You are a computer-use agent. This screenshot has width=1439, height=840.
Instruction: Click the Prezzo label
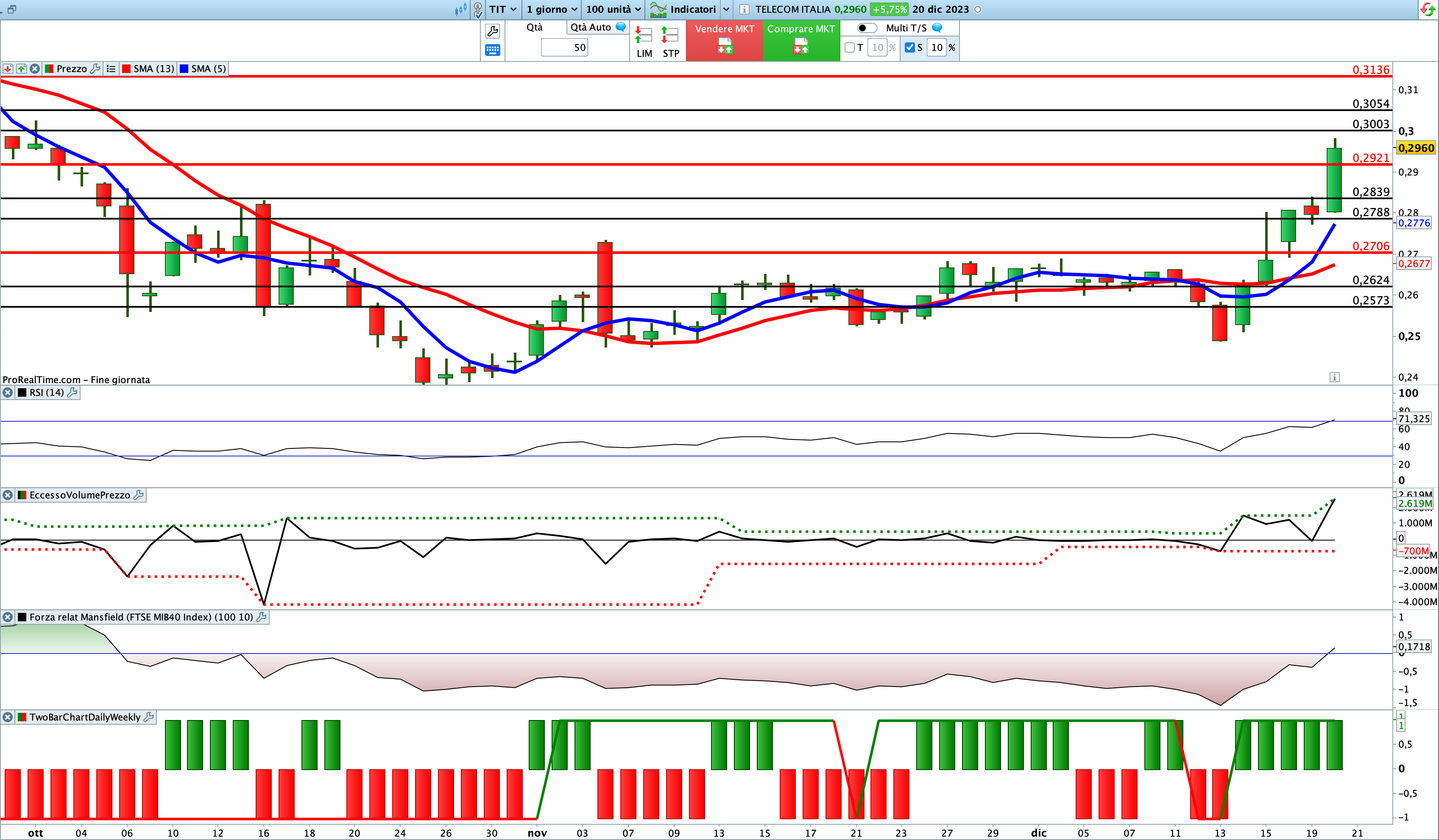[71, 69]
